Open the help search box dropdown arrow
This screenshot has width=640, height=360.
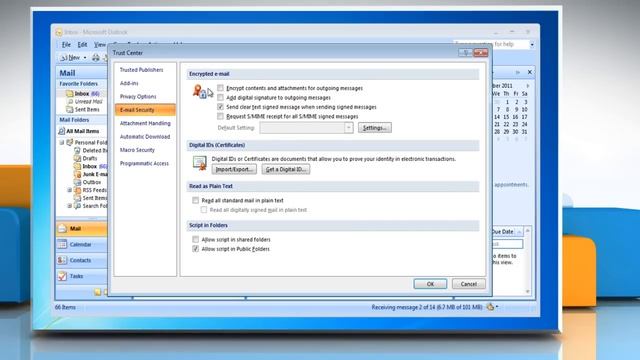point(532,44)
